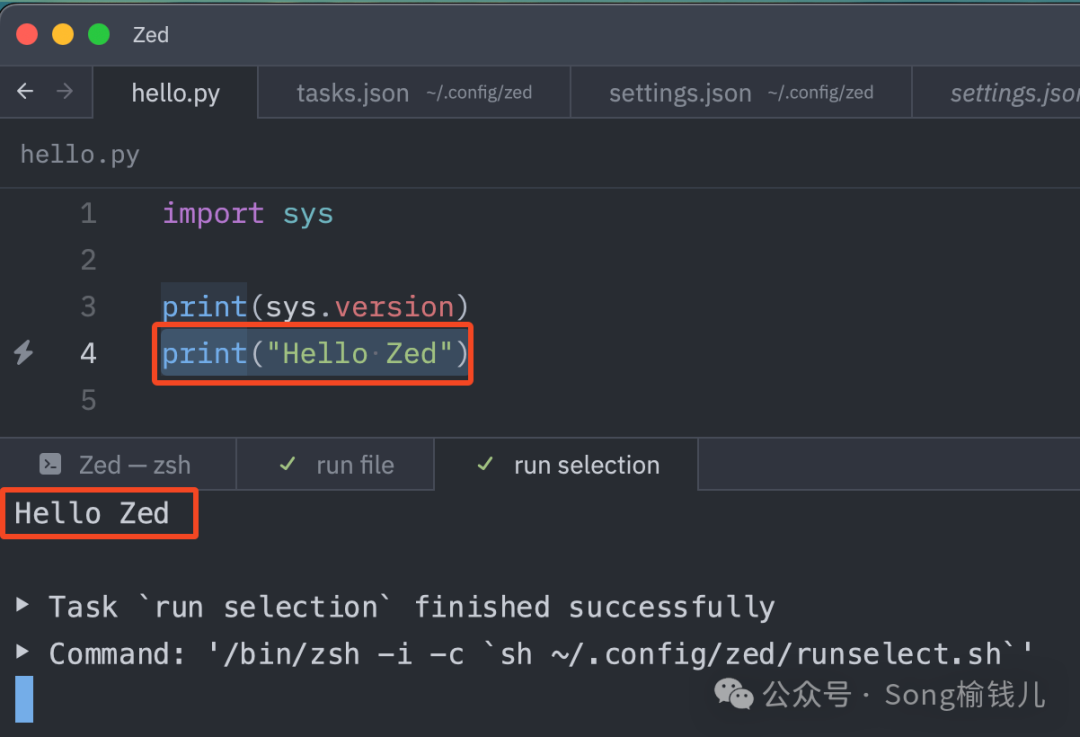
Task: Click the lightning bolt run indicator on line 4
Action: [x=23, y=353]
